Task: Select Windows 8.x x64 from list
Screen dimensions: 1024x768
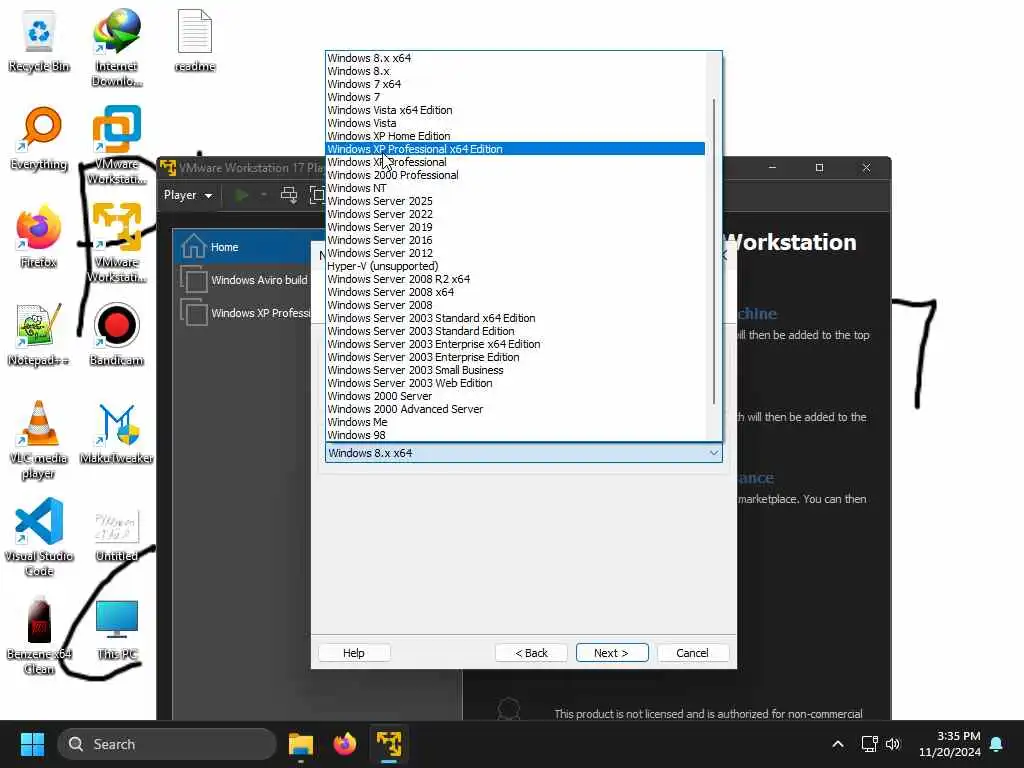Action: pyautogui.click(x=515, y=57)
